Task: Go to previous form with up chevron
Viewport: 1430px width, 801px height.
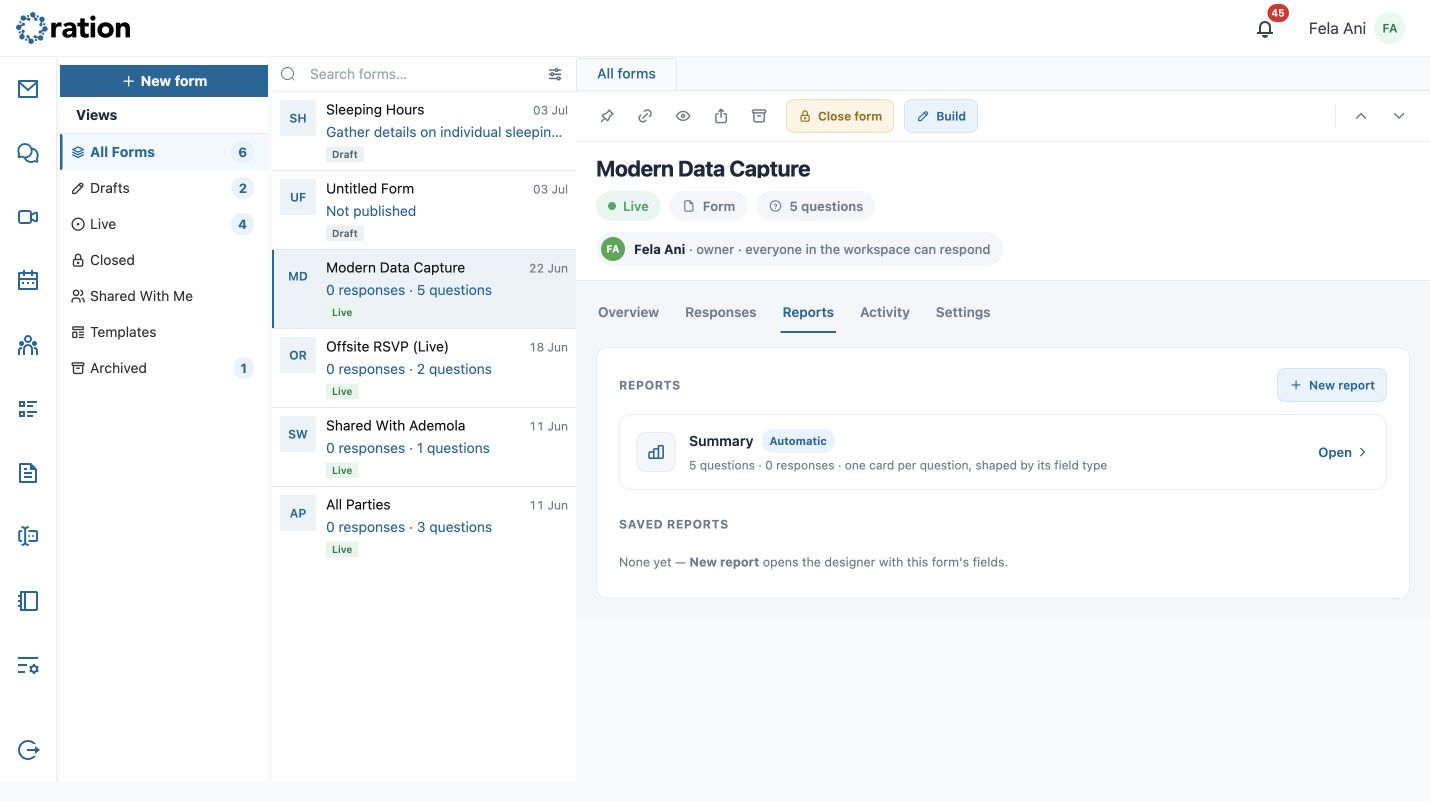Action: point(1361,116)
